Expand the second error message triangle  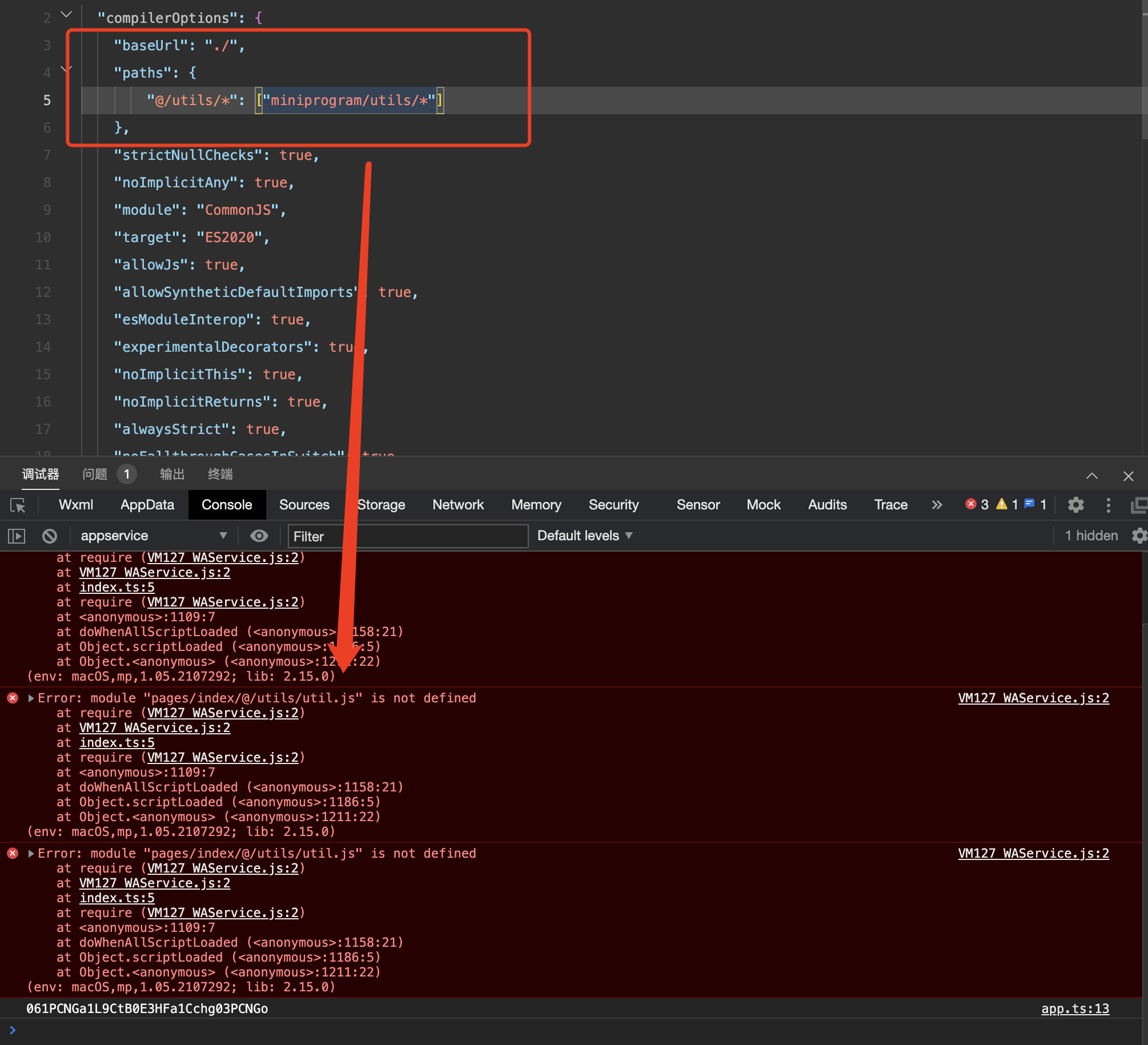tap(31, 853)
